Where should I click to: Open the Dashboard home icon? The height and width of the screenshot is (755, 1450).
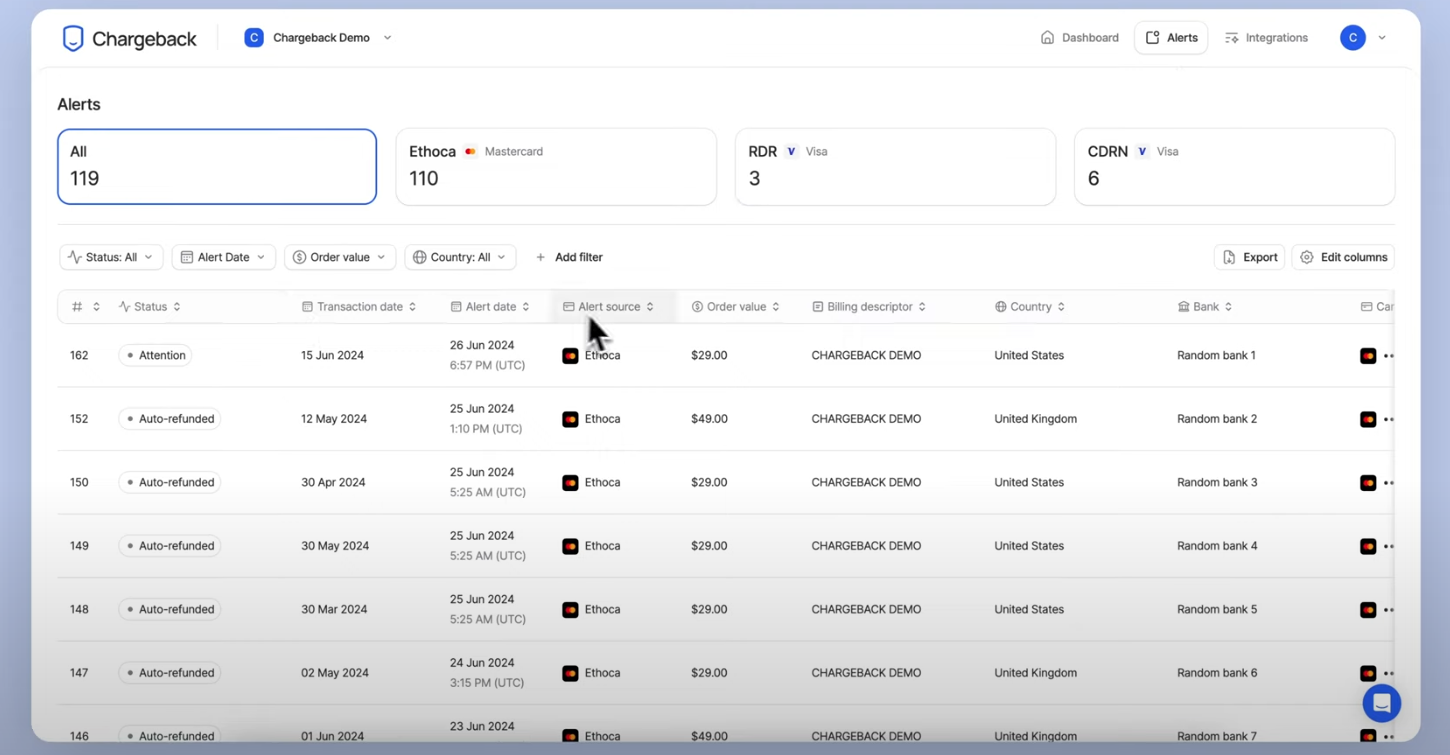pos(1045,37)
